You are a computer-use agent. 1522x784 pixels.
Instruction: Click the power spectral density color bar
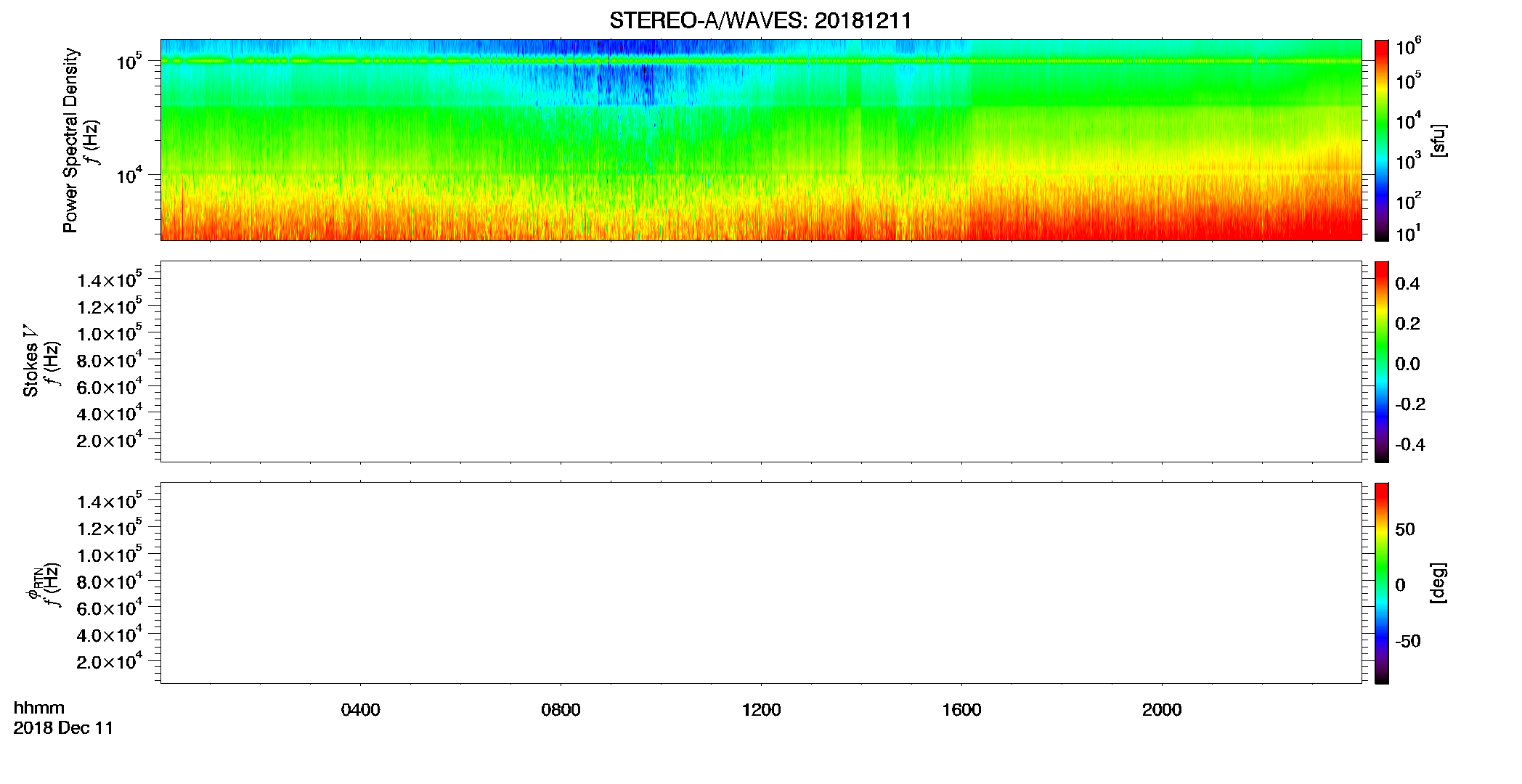(1382, 140)
